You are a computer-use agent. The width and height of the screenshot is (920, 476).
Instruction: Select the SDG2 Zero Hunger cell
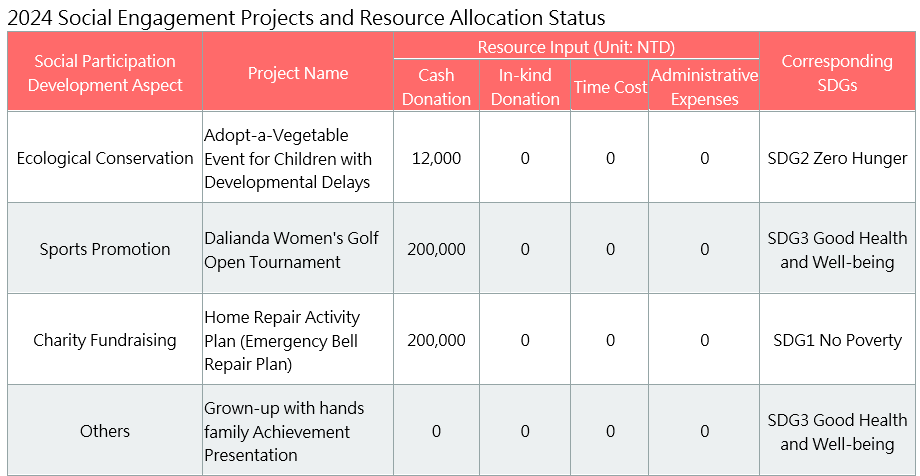pos(837,158)
